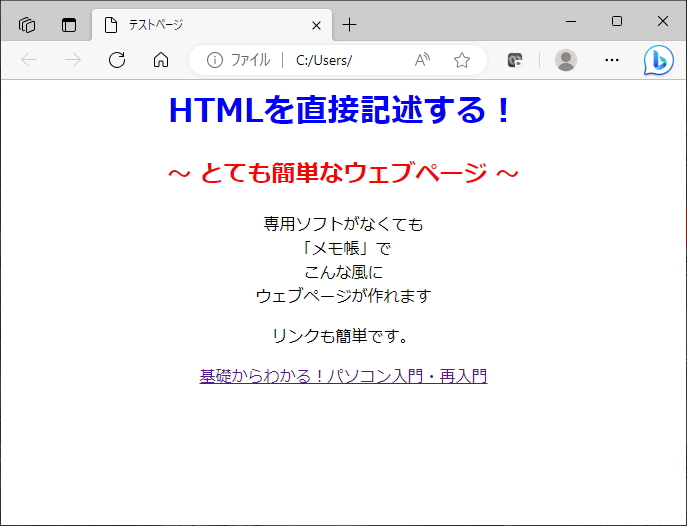687x526 pixels.
Task: Open a new tab with the plus button
Action: click(349, 25)
